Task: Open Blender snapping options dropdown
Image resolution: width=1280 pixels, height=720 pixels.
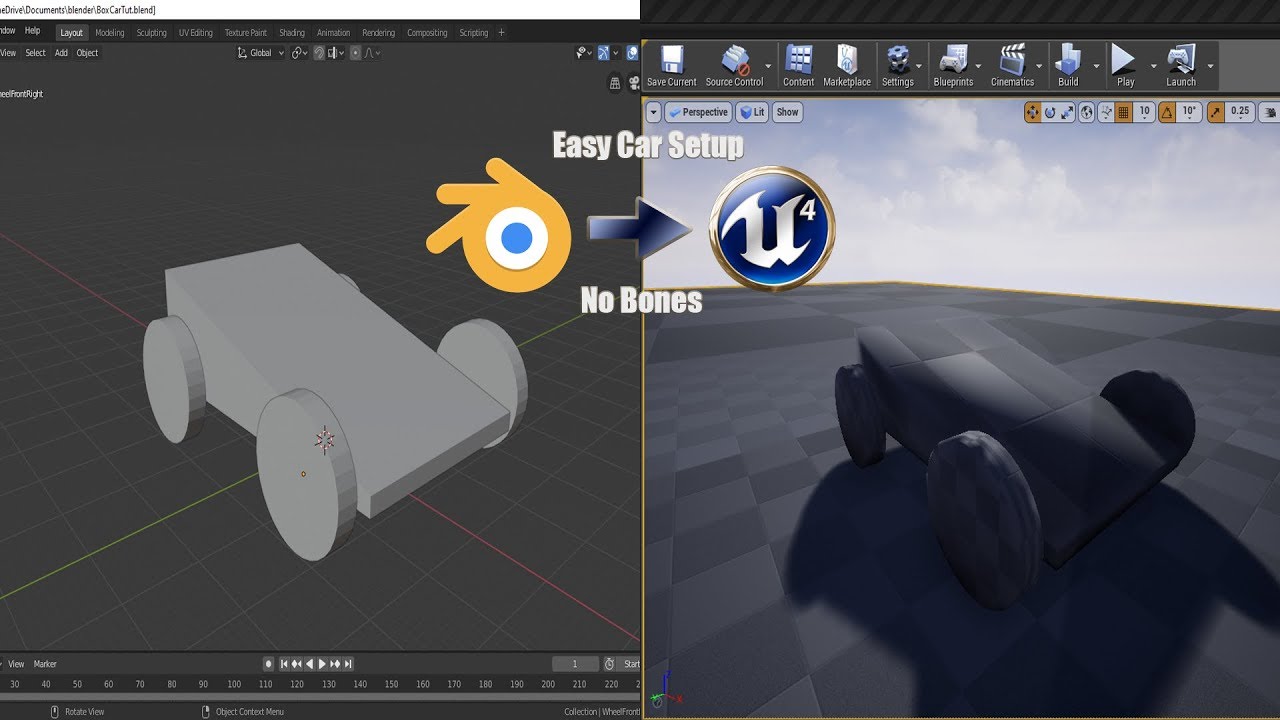Action: [x=336, y=53]
